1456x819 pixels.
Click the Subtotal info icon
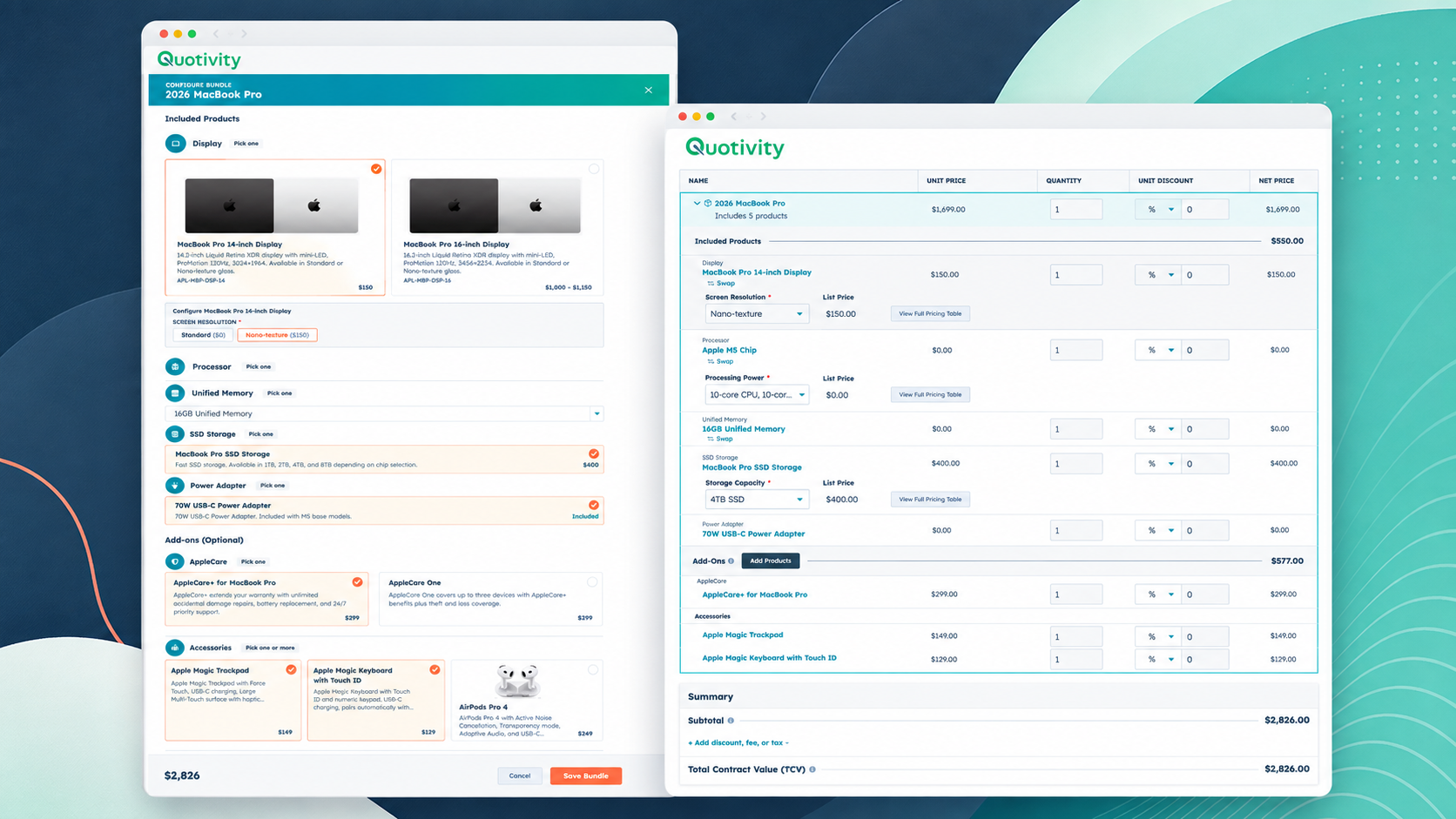pos(731,721)
